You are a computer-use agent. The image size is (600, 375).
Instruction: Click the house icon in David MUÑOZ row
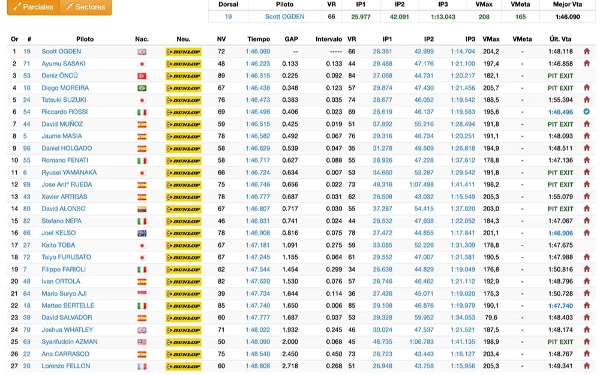point(587,124)
